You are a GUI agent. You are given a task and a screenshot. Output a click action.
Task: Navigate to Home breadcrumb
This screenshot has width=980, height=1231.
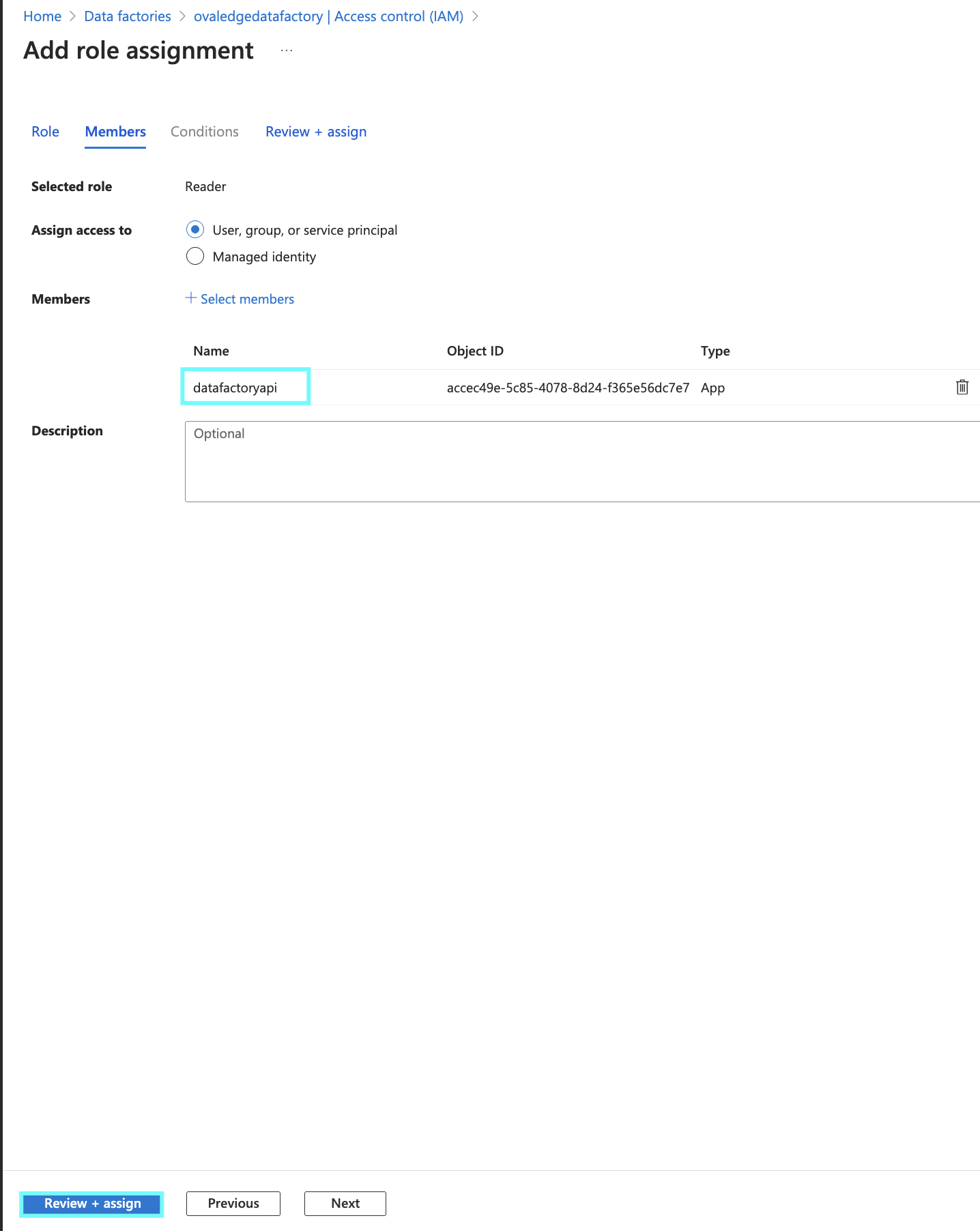pos(42,16)
